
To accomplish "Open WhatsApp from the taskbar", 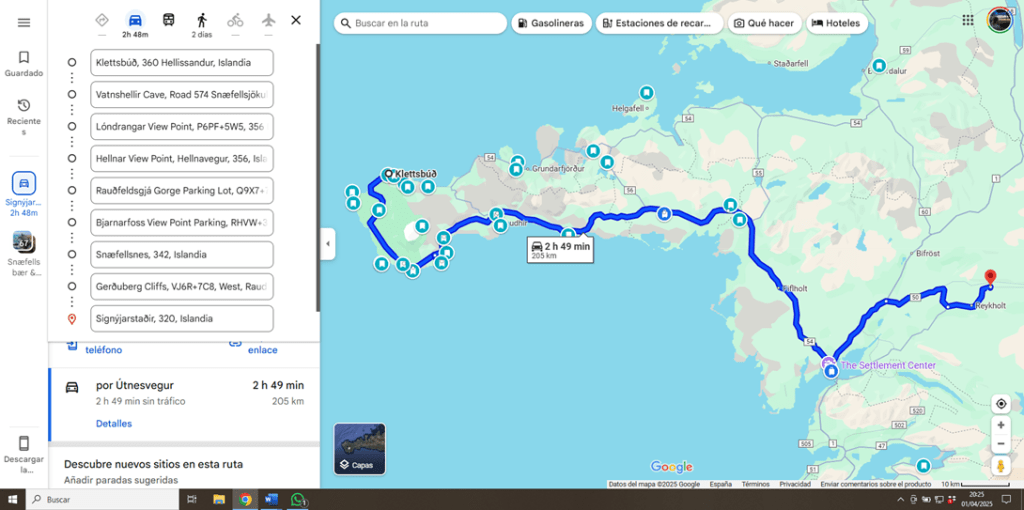I will pos(297,499).
